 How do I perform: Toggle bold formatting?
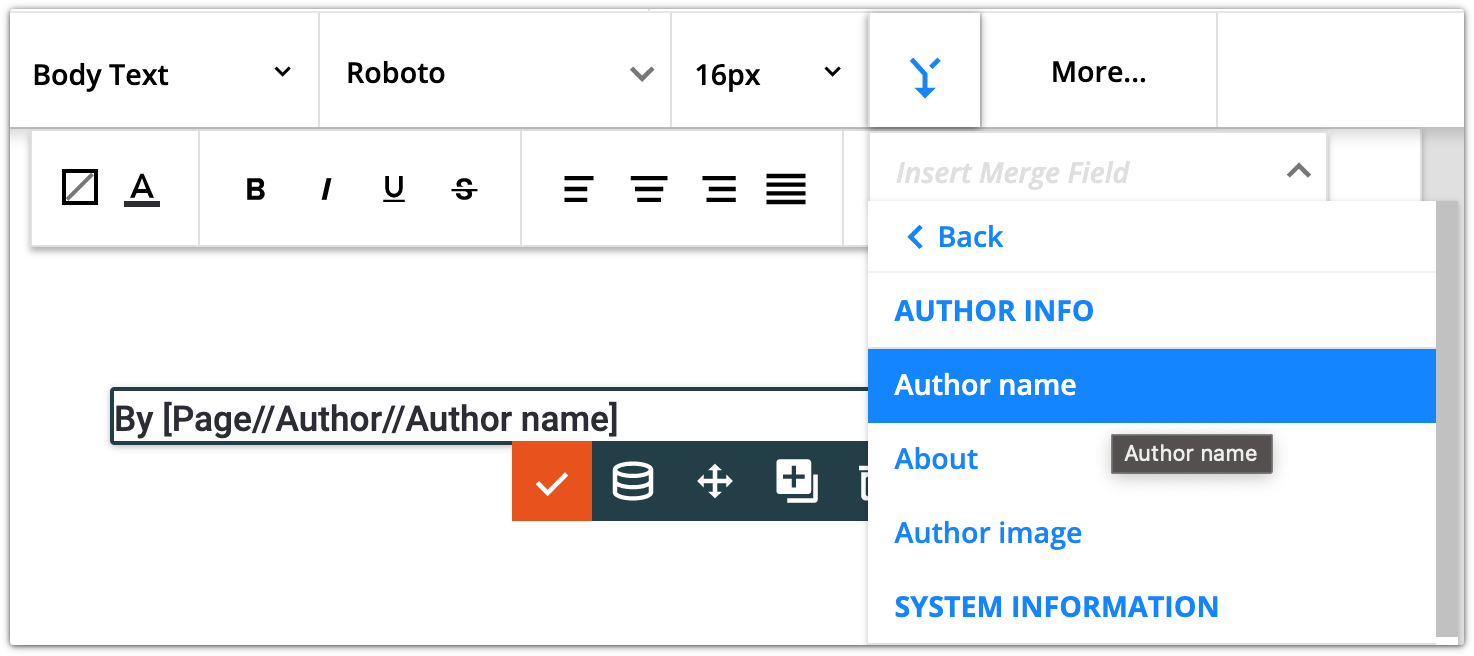tap(255, 189)
